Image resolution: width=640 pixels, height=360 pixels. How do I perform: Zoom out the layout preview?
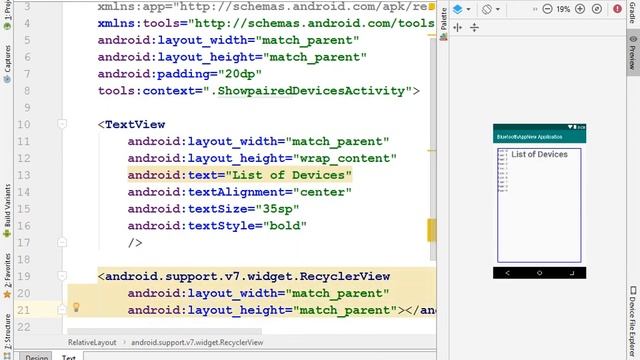click(547, 9)
